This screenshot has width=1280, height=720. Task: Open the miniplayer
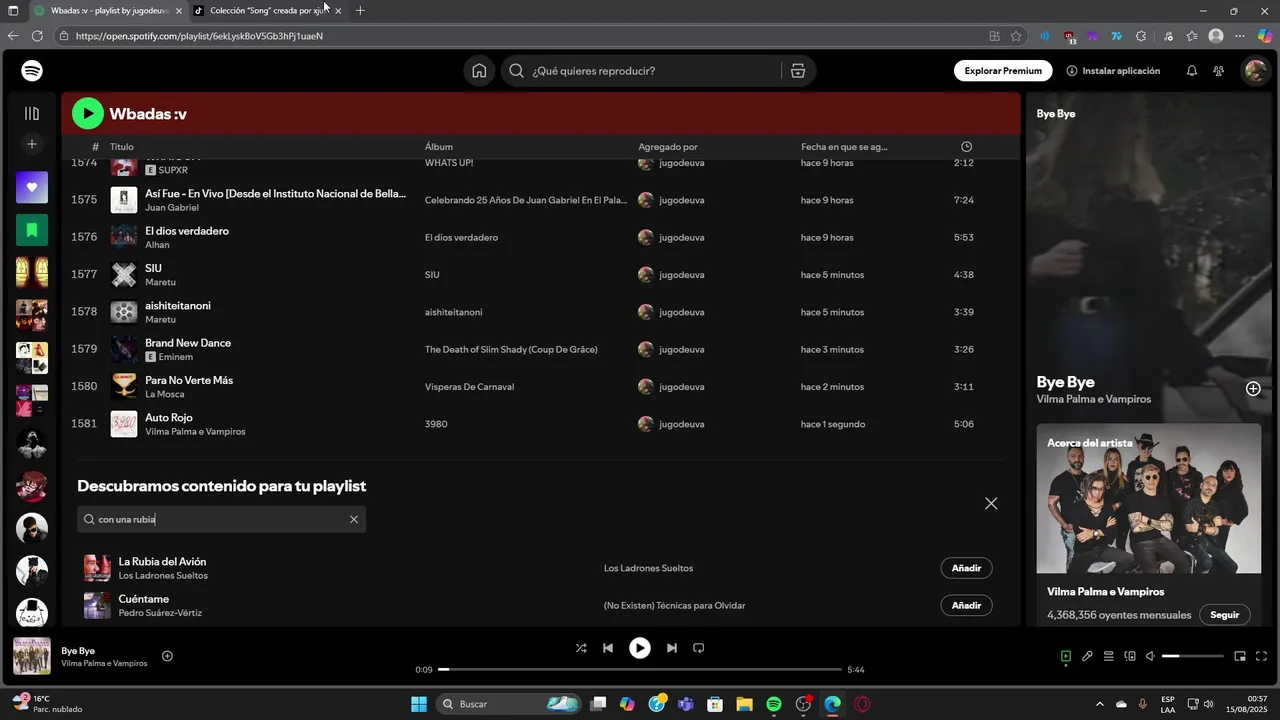click(1240, 656)
